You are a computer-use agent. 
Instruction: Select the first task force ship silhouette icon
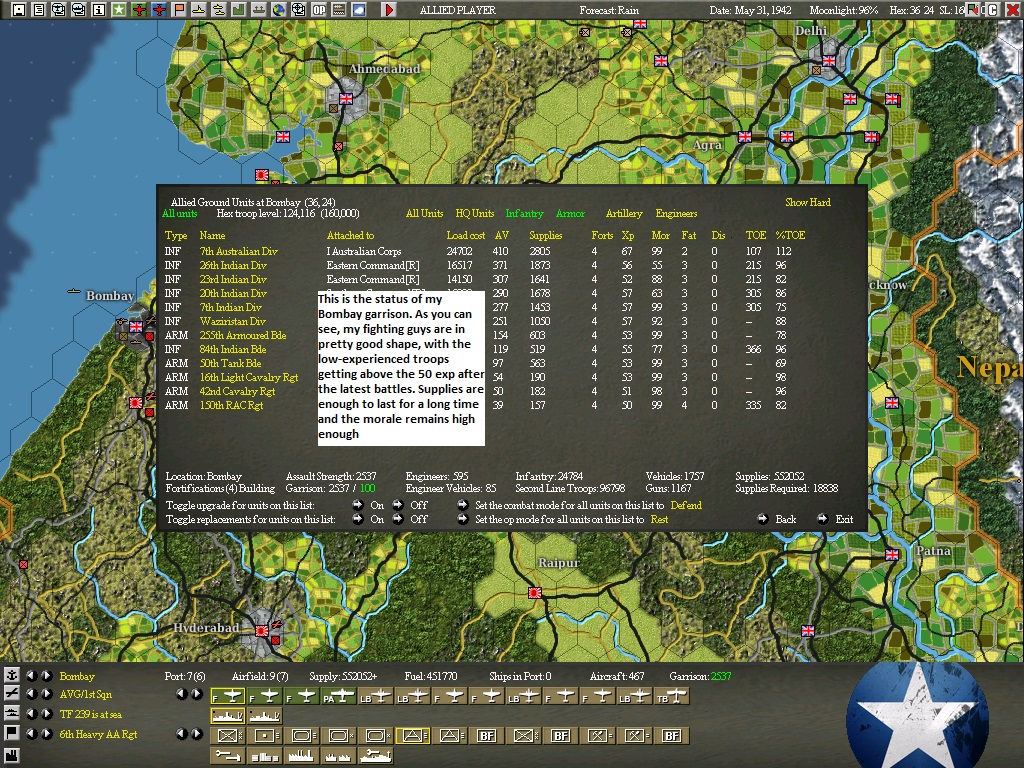[x=227, y=716]
